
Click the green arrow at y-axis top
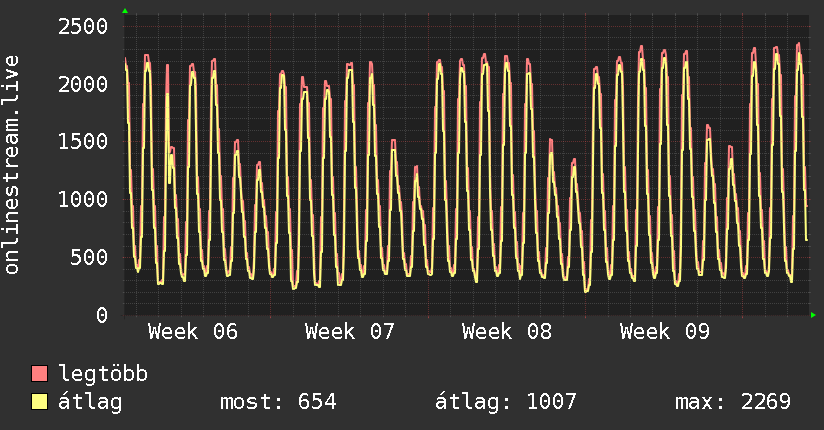click(x=125, y=11)
